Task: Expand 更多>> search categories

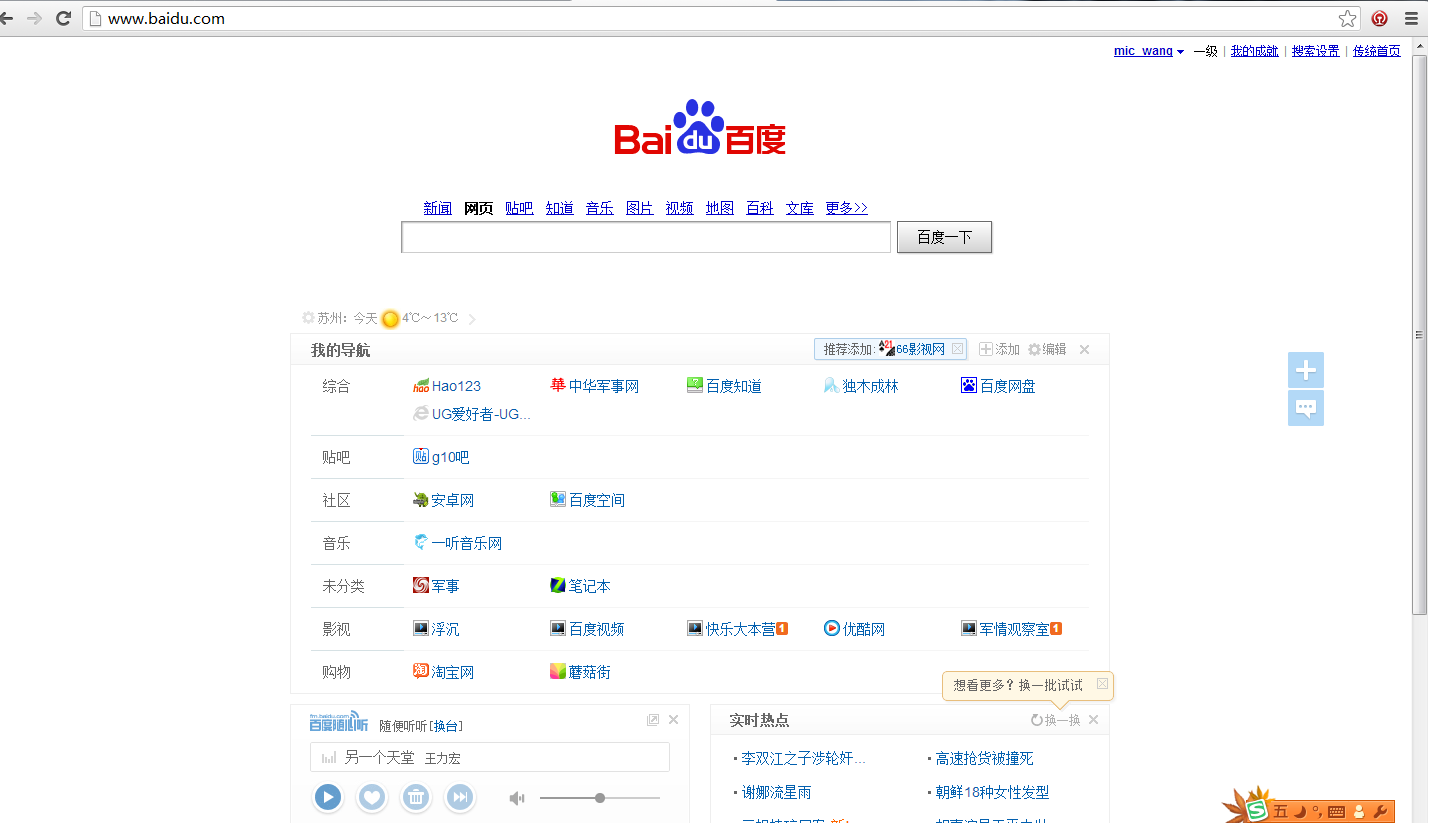Action: tap(847, 208)
